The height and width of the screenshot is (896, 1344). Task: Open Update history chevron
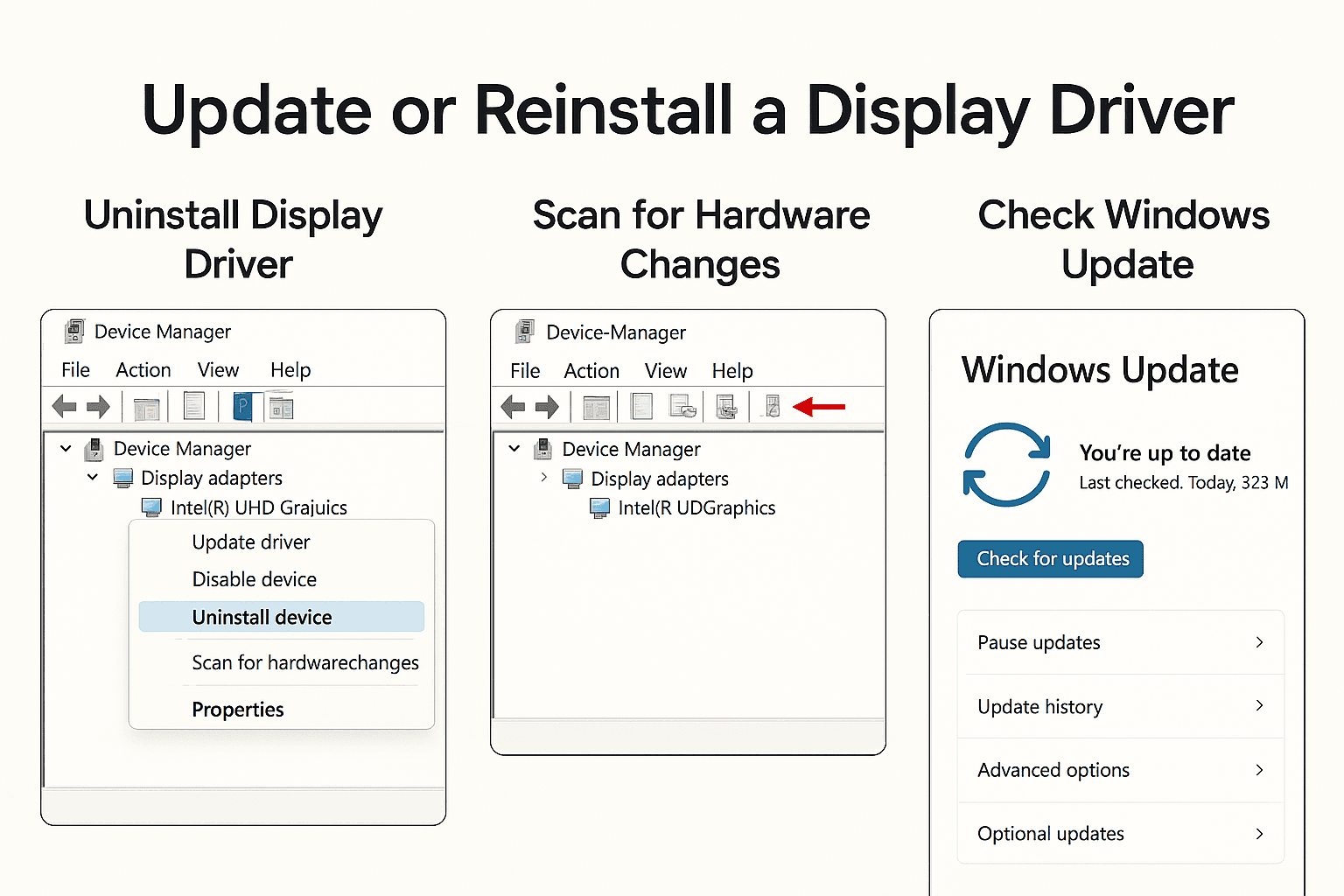tap(1260, 705)
